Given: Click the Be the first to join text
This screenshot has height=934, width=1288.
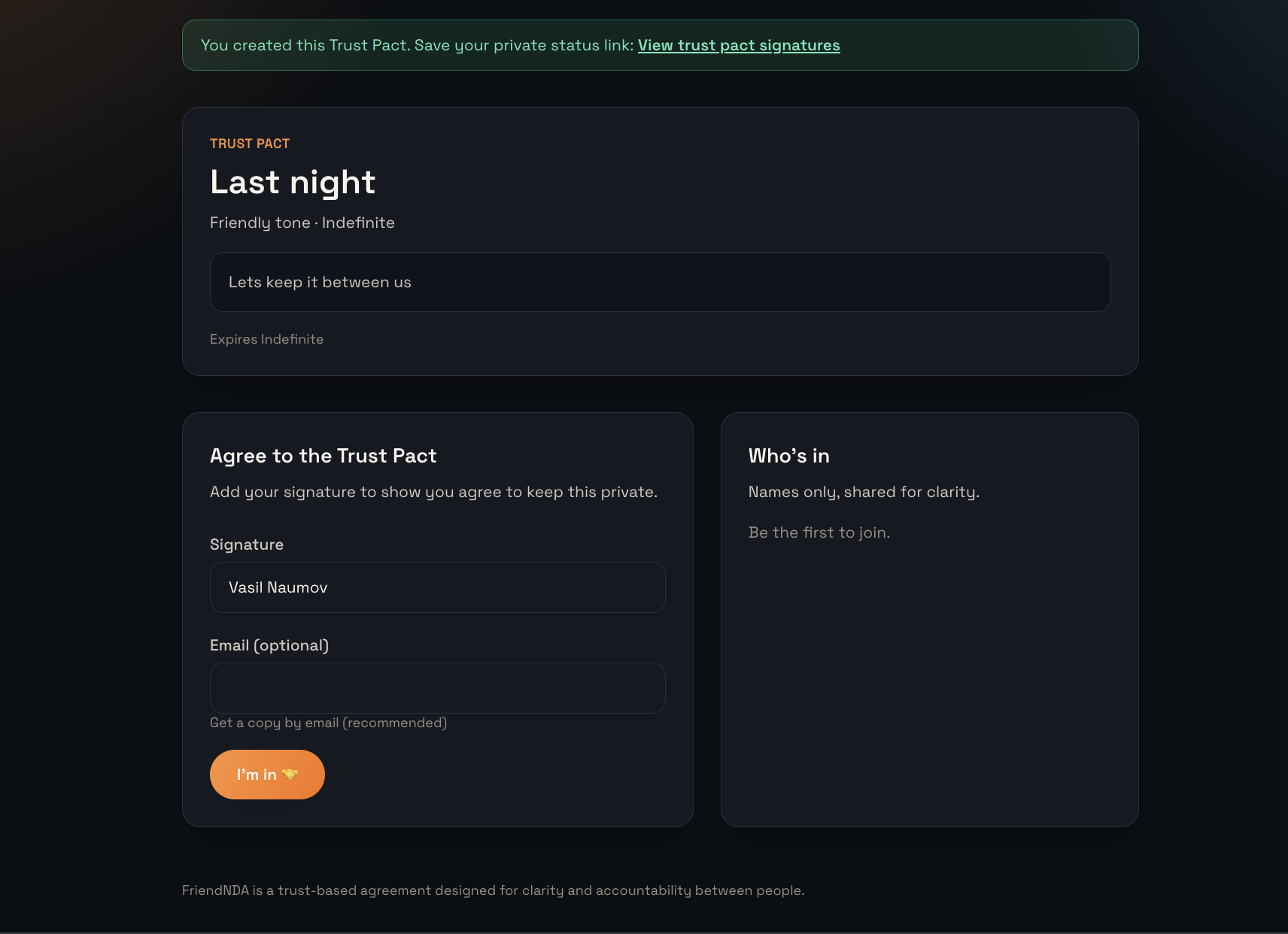Looking at the screenshot, I should pyautogui.click(x=819, y=532).
